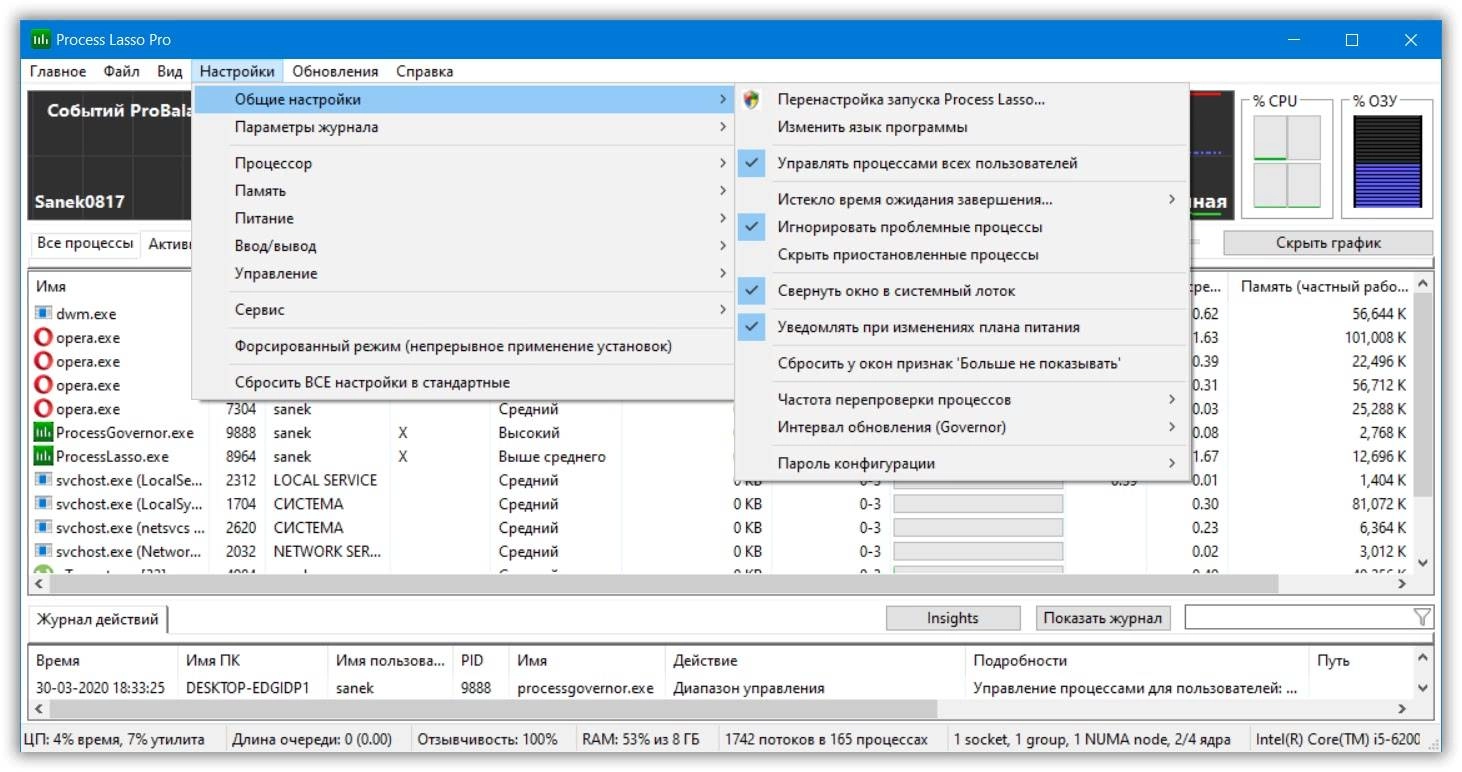The height and width of the screenshot is (772, 1462).
Task: Click NETWORK SER... user cell
Action: point(327,552)
